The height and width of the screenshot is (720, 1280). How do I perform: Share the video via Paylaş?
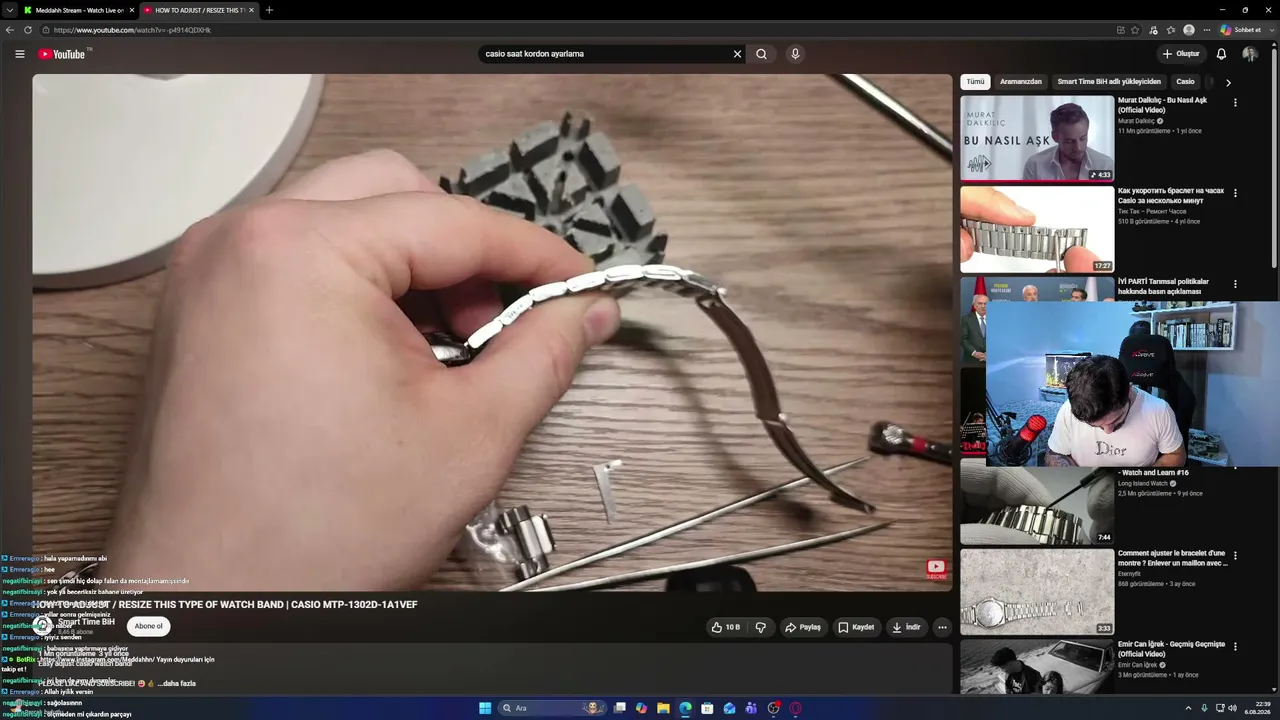[803, 627]
